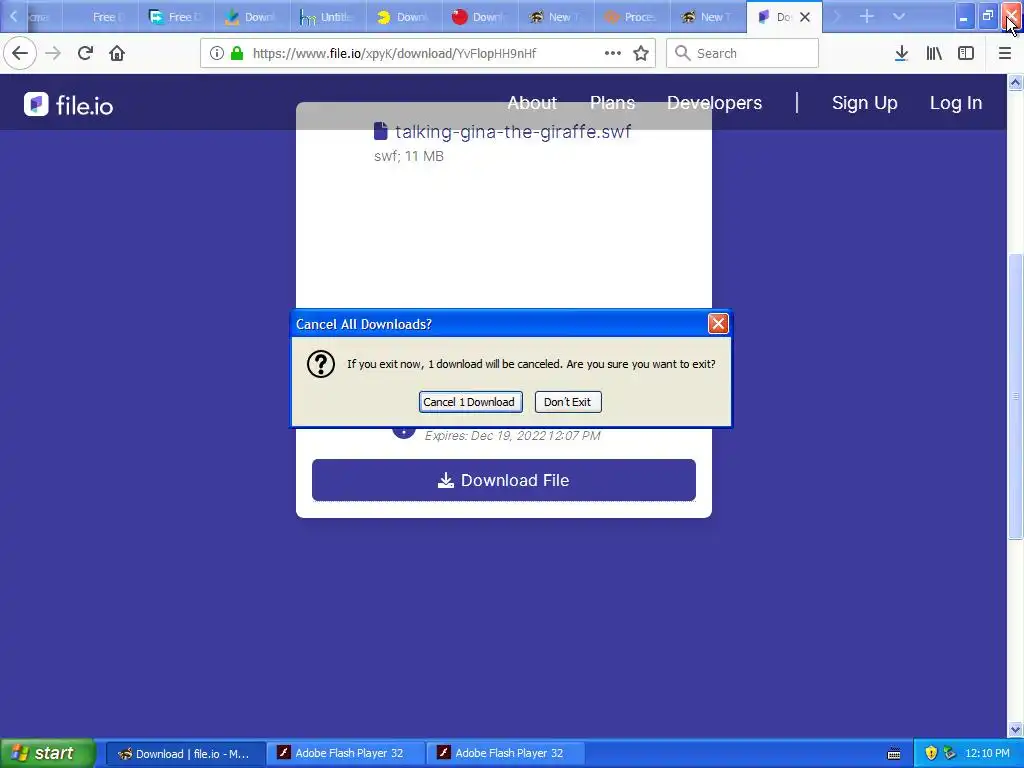The image size is (1024, 768).
Task: Click the forward navigation arrow
Action: [53, 53]
